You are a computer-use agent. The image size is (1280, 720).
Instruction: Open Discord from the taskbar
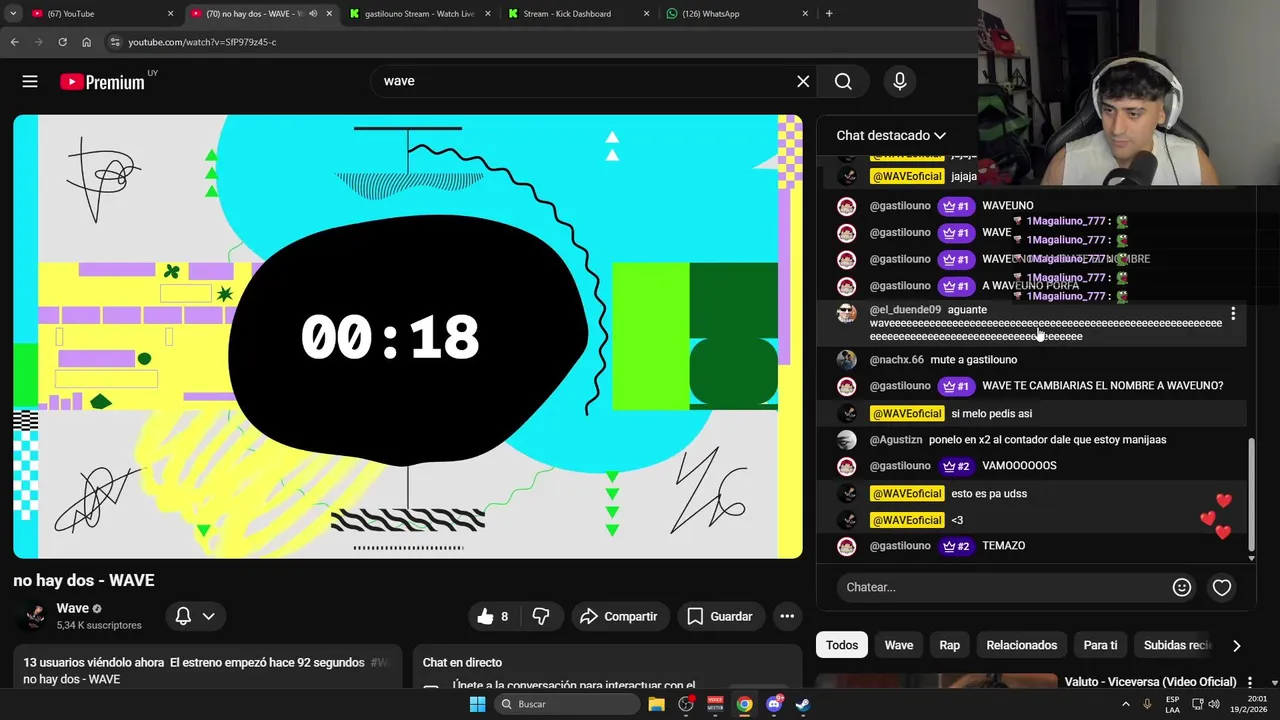click(x=774, y=704)
